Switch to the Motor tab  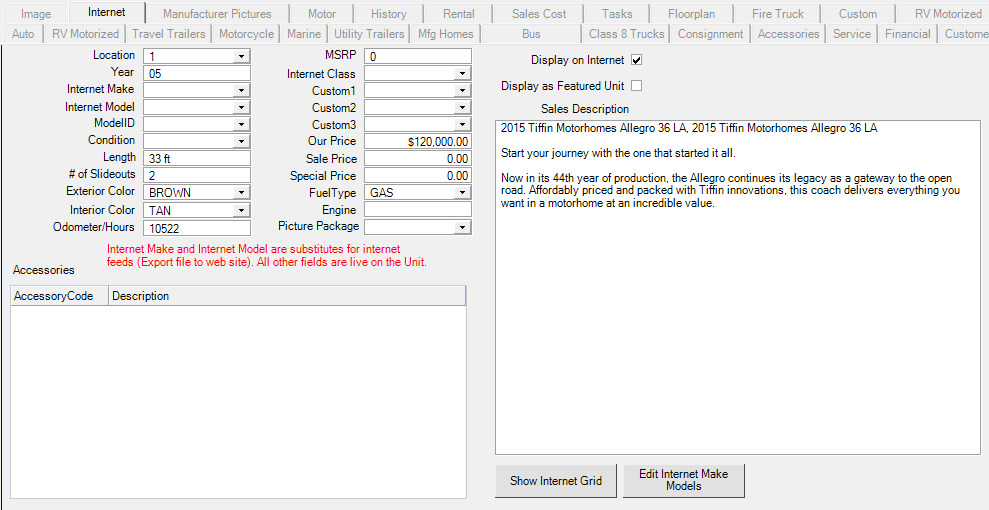click(322, 14)
